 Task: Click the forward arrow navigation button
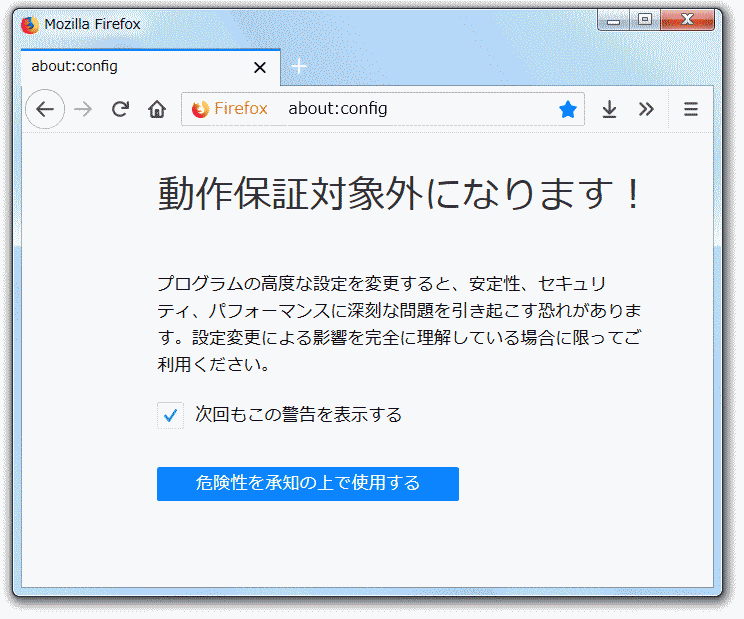(x=83, y=110)
